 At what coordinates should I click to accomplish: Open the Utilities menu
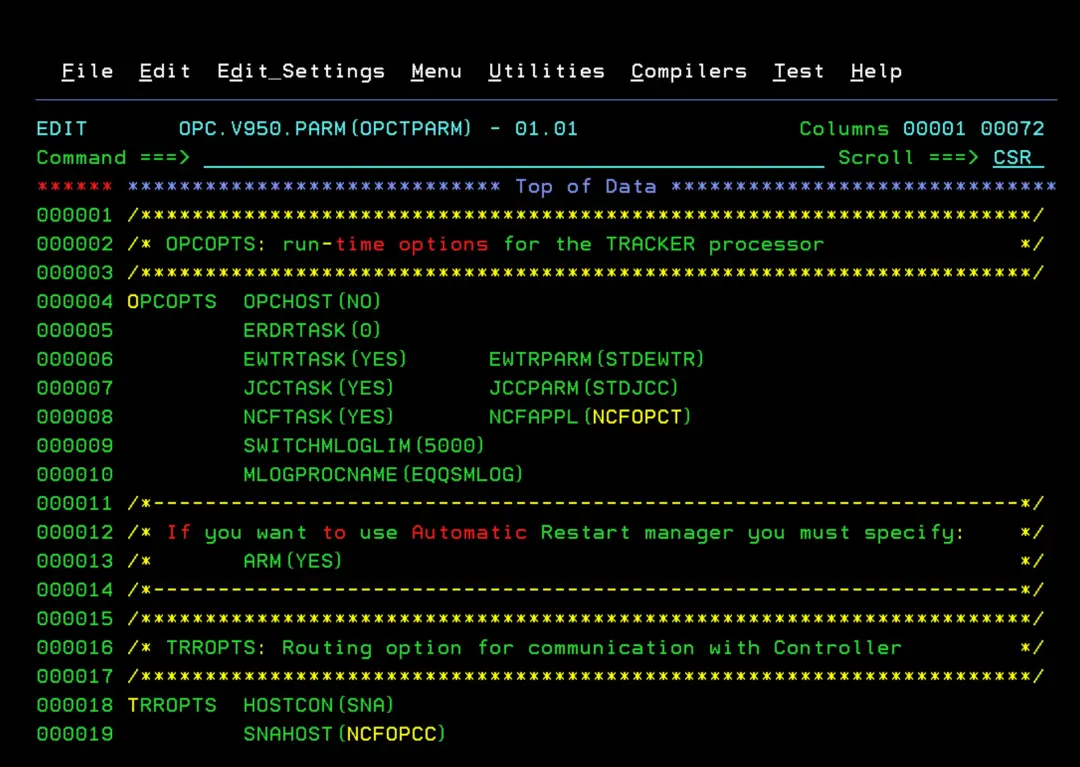pyautogui.click(x=546, y=72)
